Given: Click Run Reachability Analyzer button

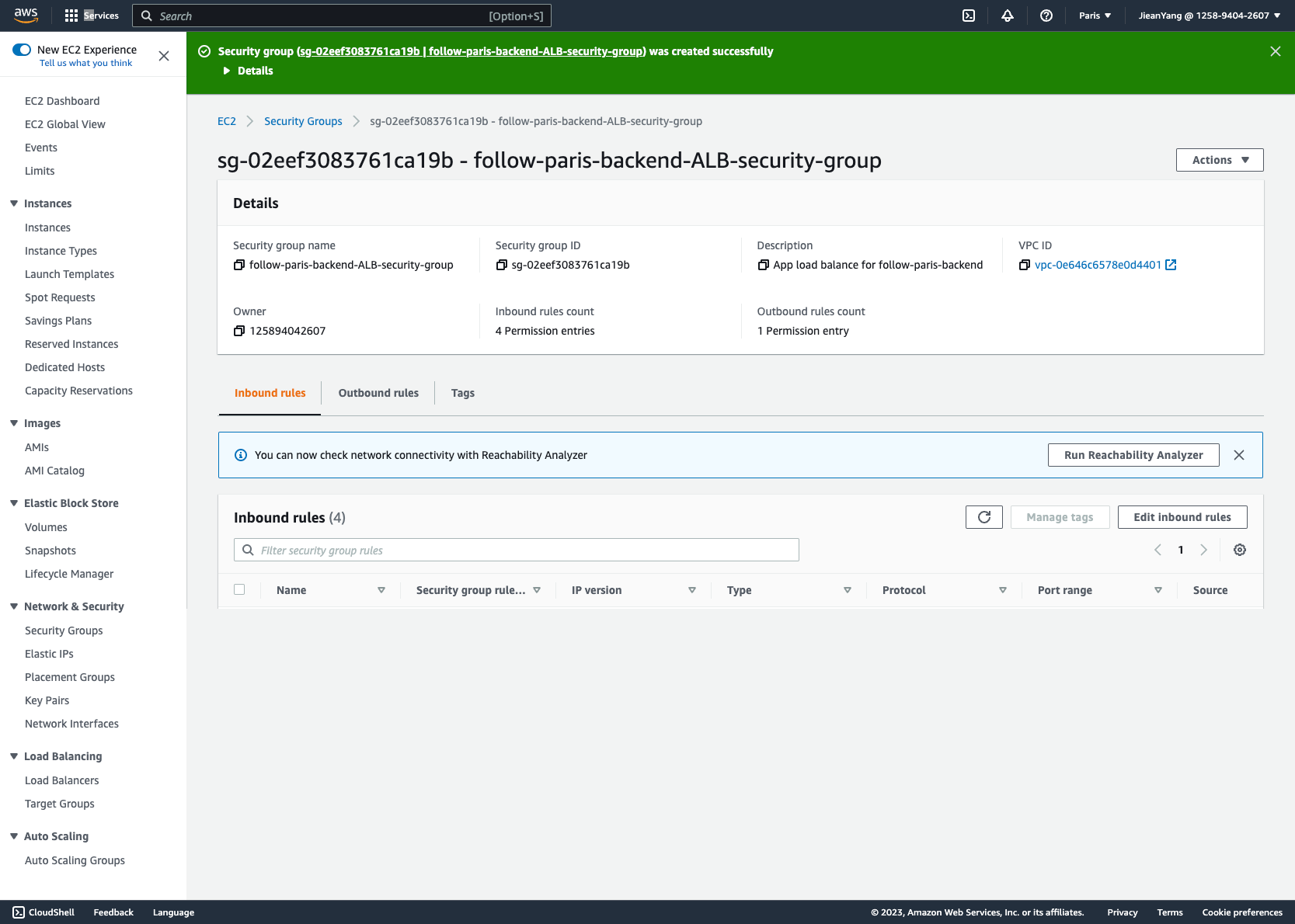Looking at the screenshot, I should 1133,455.
